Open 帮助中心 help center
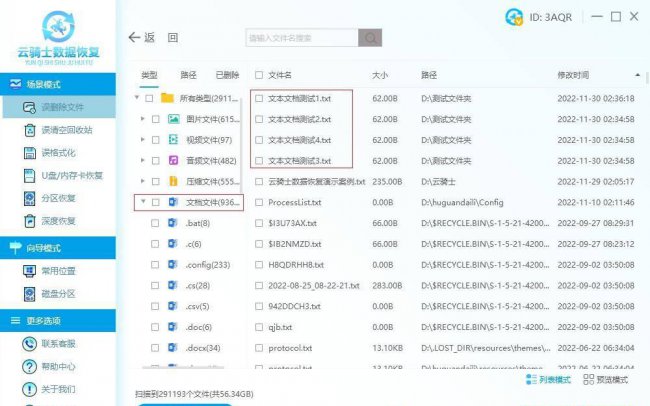Viewport: 650px width, 406px height. 49,367
